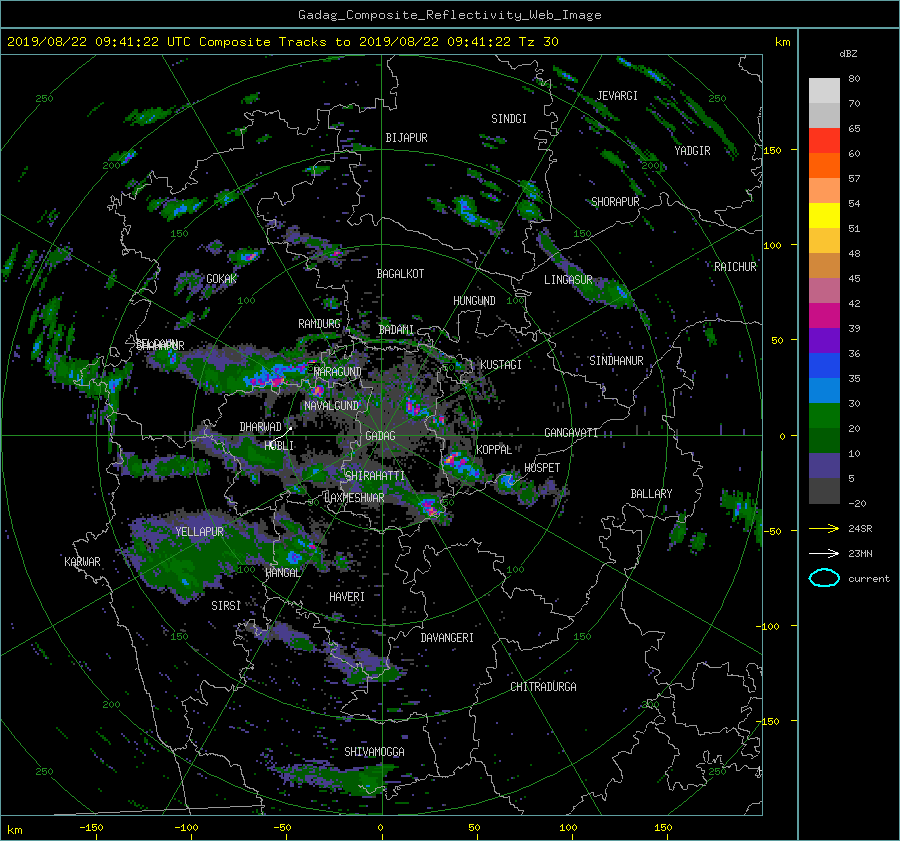The width and height of the screenshot is (900, 841).
Task: Pick the lightest gray 70–80 dBZ swatch
Action: (824, 90)
